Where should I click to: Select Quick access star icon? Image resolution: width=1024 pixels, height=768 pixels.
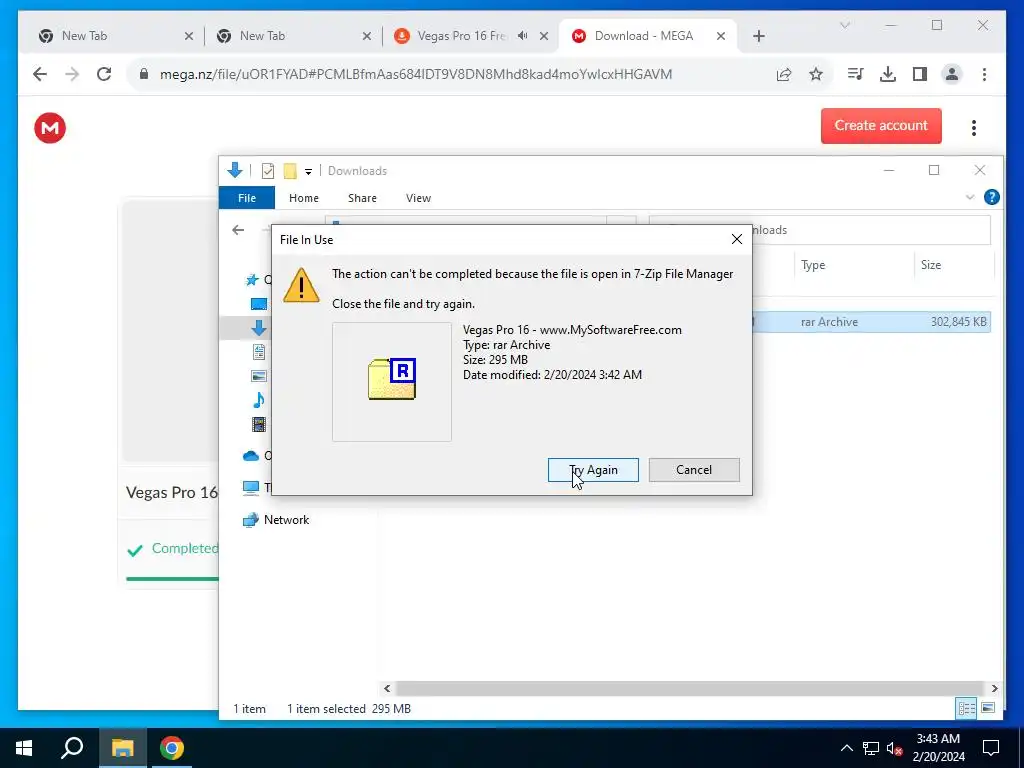251,280
